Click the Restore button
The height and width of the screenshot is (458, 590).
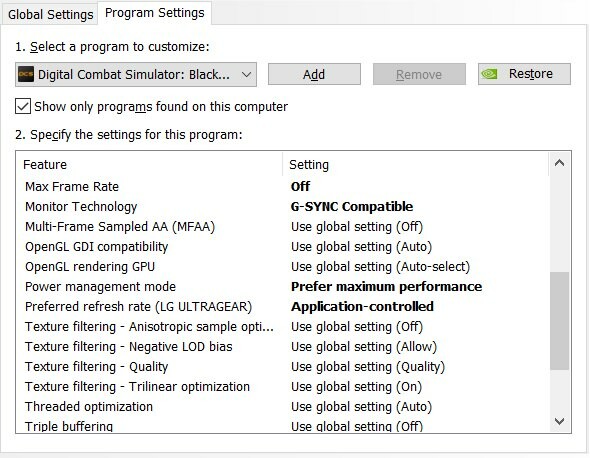pyautogui.click(x=524, y=74)
